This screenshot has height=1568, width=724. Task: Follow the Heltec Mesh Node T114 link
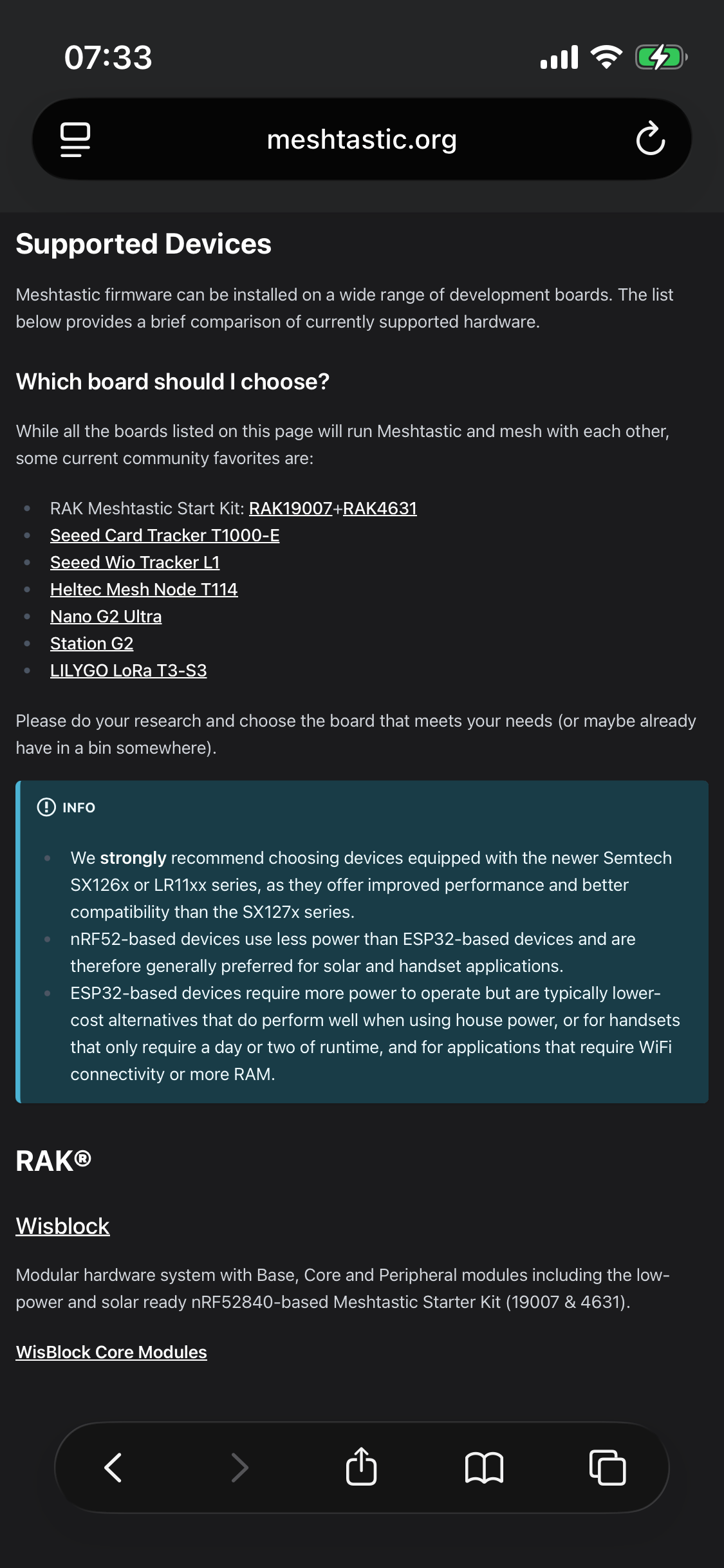[x=144, y=590]
